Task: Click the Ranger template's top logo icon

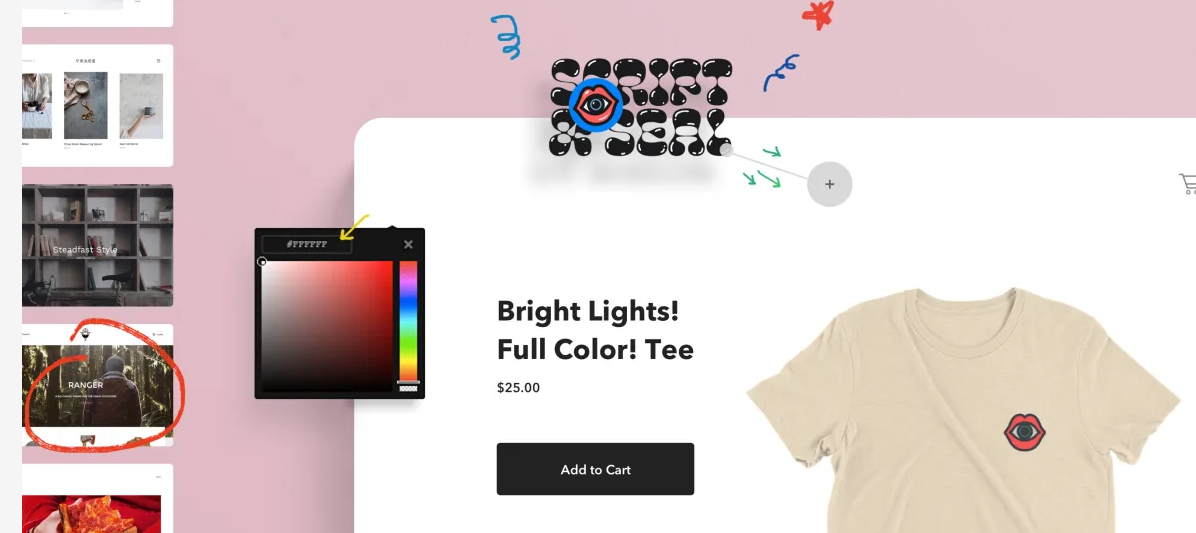Action: pos(85,334)
